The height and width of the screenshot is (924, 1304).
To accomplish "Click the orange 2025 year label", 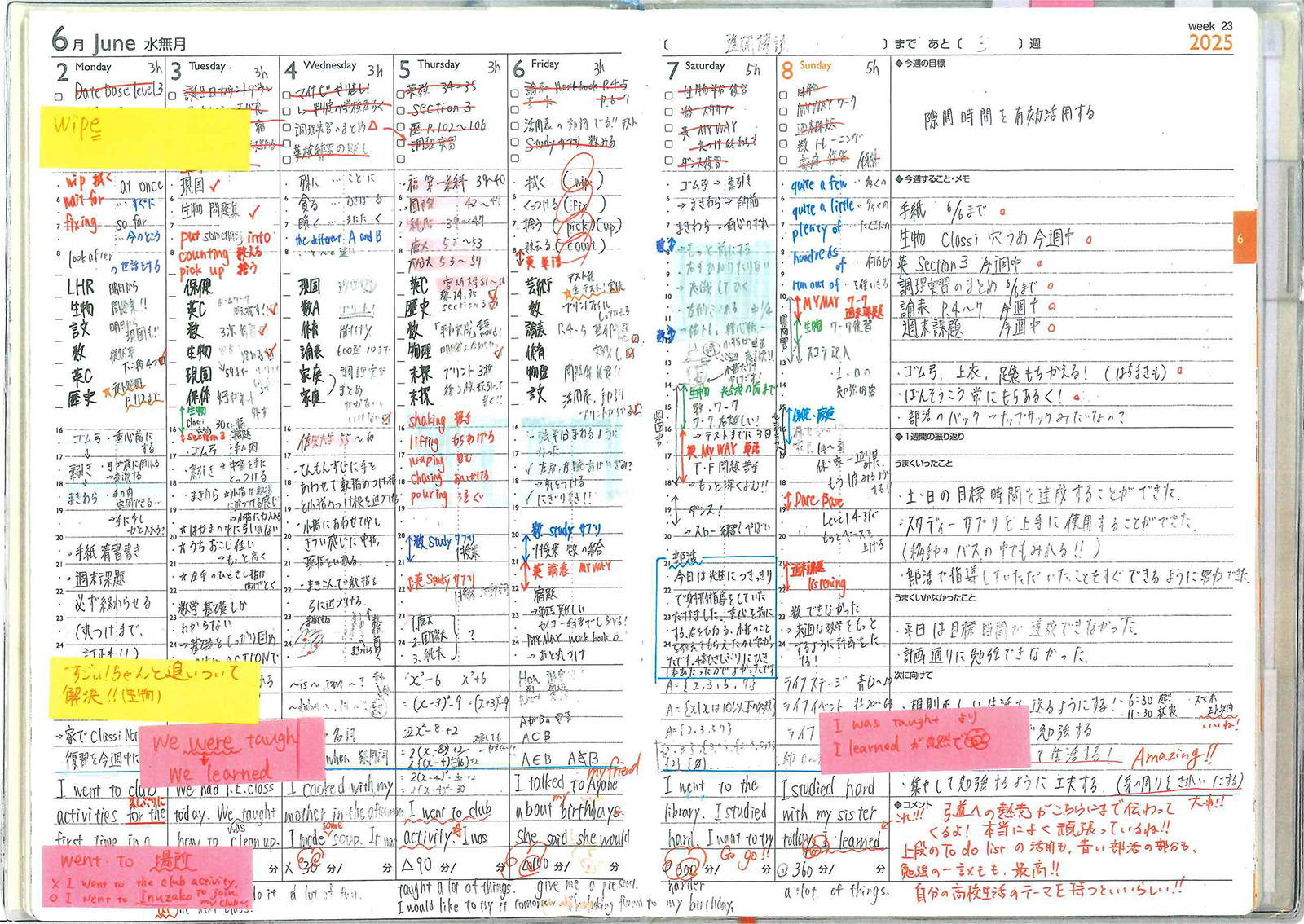I will click(1210, 43).
